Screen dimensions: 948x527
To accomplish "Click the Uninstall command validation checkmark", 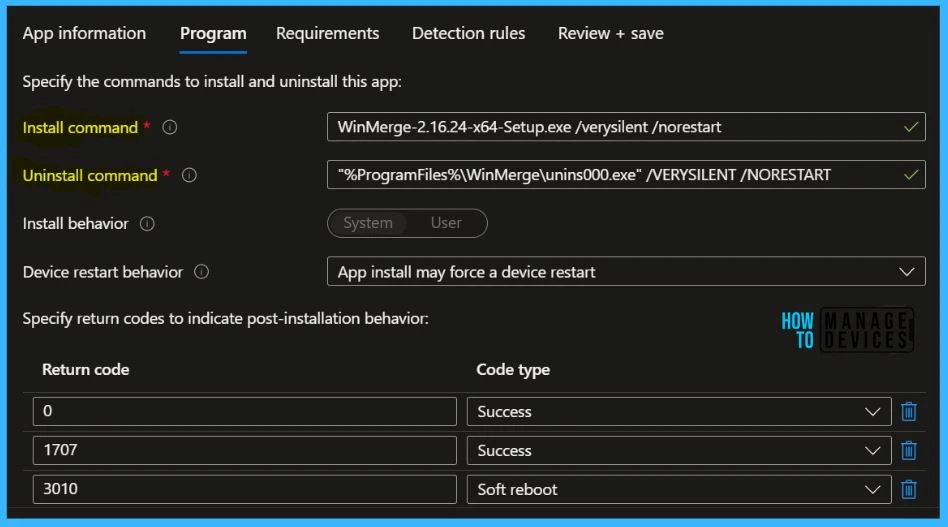I will pos(911,175).
